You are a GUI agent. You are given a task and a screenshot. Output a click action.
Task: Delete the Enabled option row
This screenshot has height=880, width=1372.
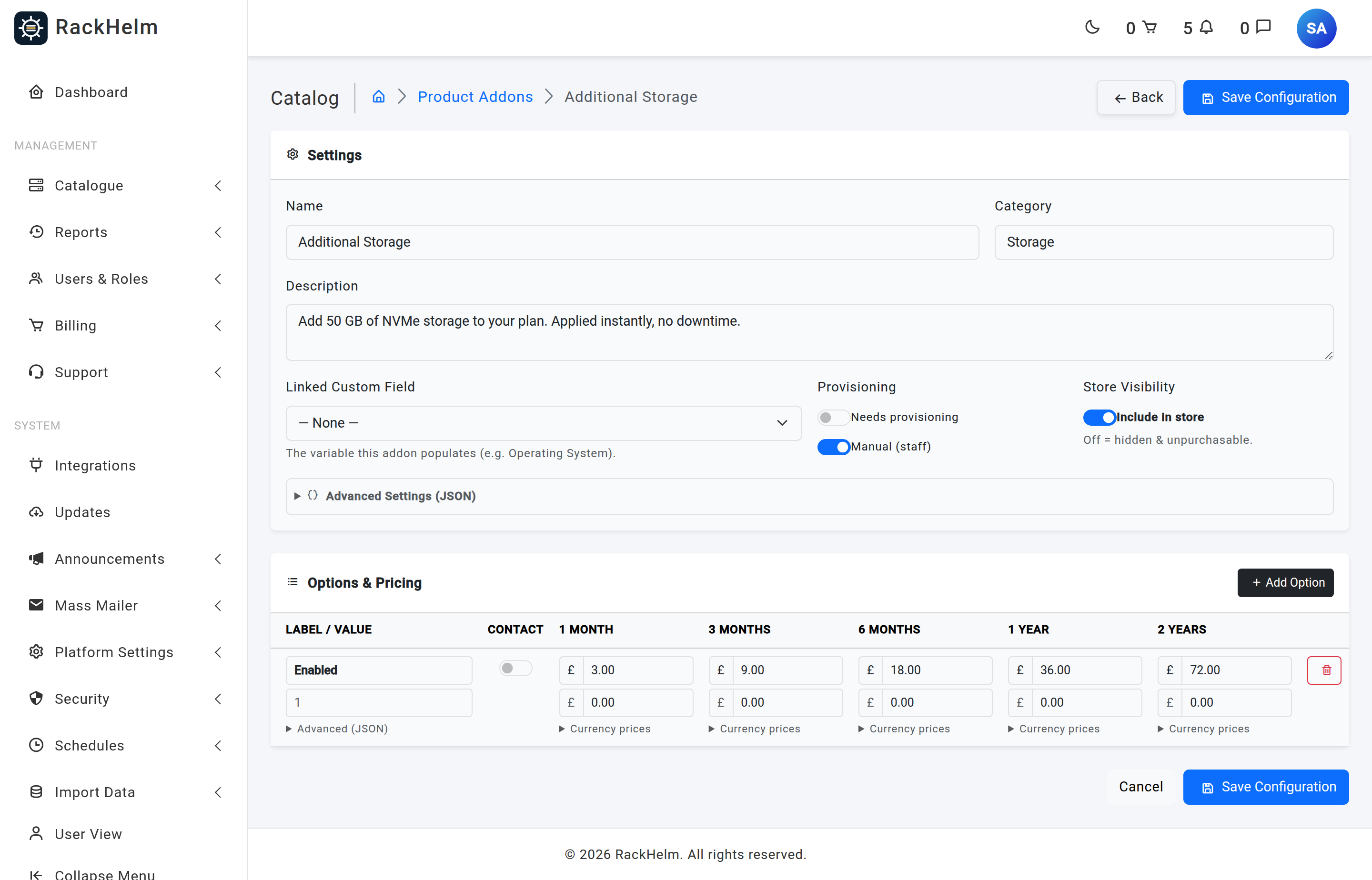click(x=1324, y=670)
